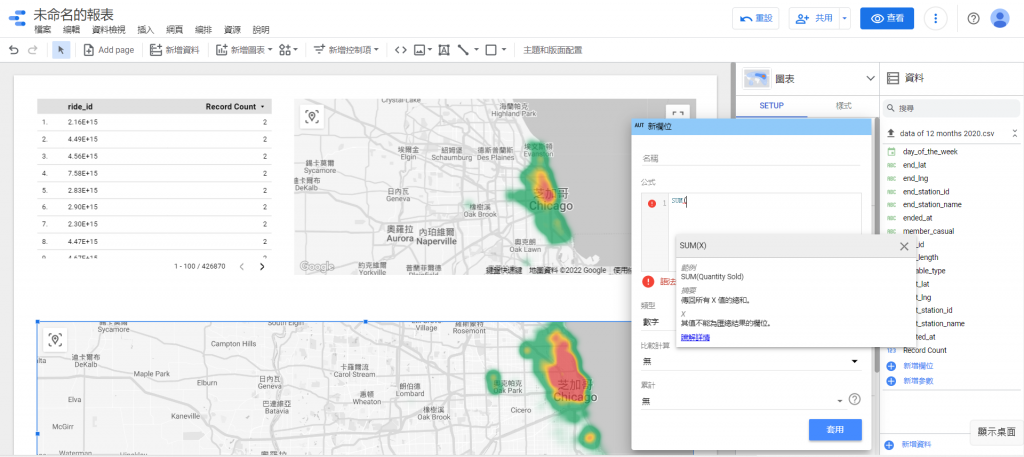
Task: Select the day_of_the_week field
Action: pos(929,151)
